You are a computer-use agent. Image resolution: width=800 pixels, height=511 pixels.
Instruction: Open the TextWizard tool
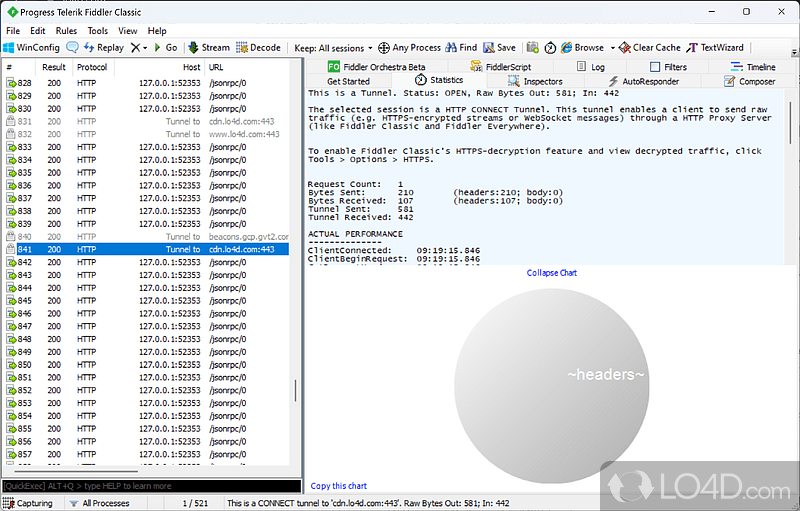pos(715,47)
